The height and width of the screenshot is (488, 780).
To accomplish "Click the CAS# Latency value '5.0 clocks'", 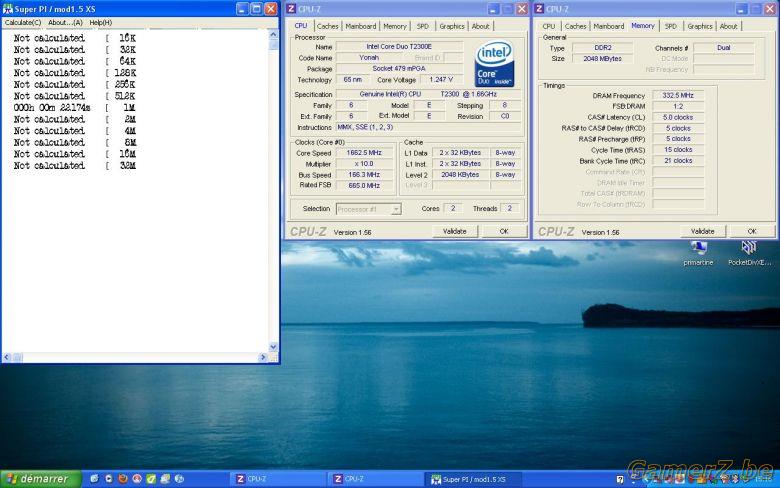I will [678, 117].
